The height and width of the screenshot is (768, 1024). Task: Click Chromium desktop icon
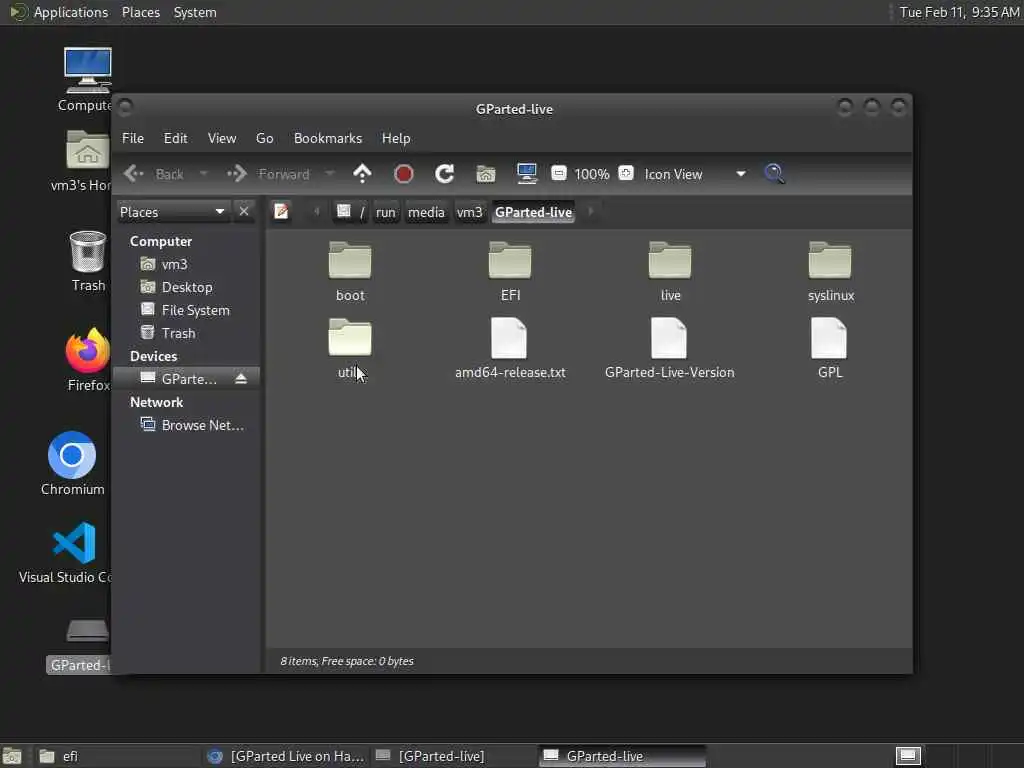(72, 463)
